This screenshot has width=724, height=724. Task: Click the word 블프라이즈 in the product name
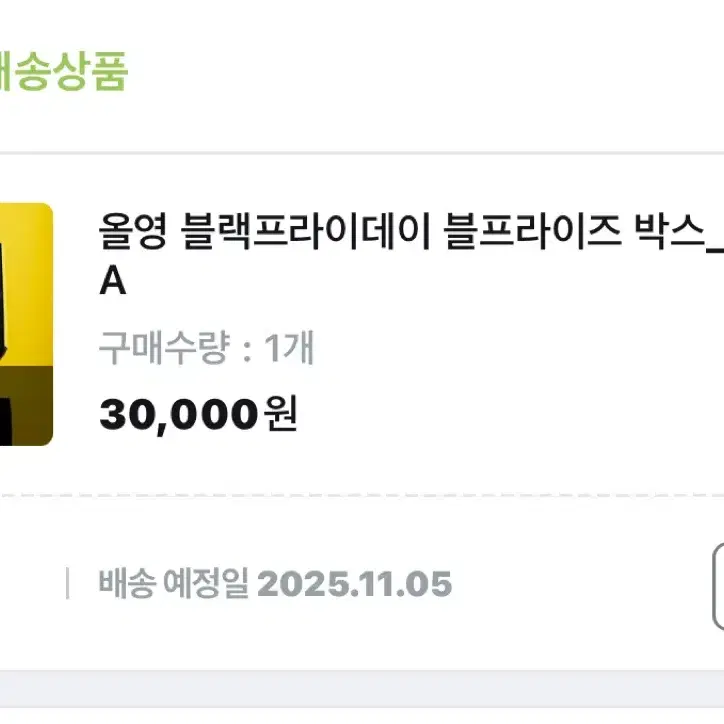(x=532, y=231)
